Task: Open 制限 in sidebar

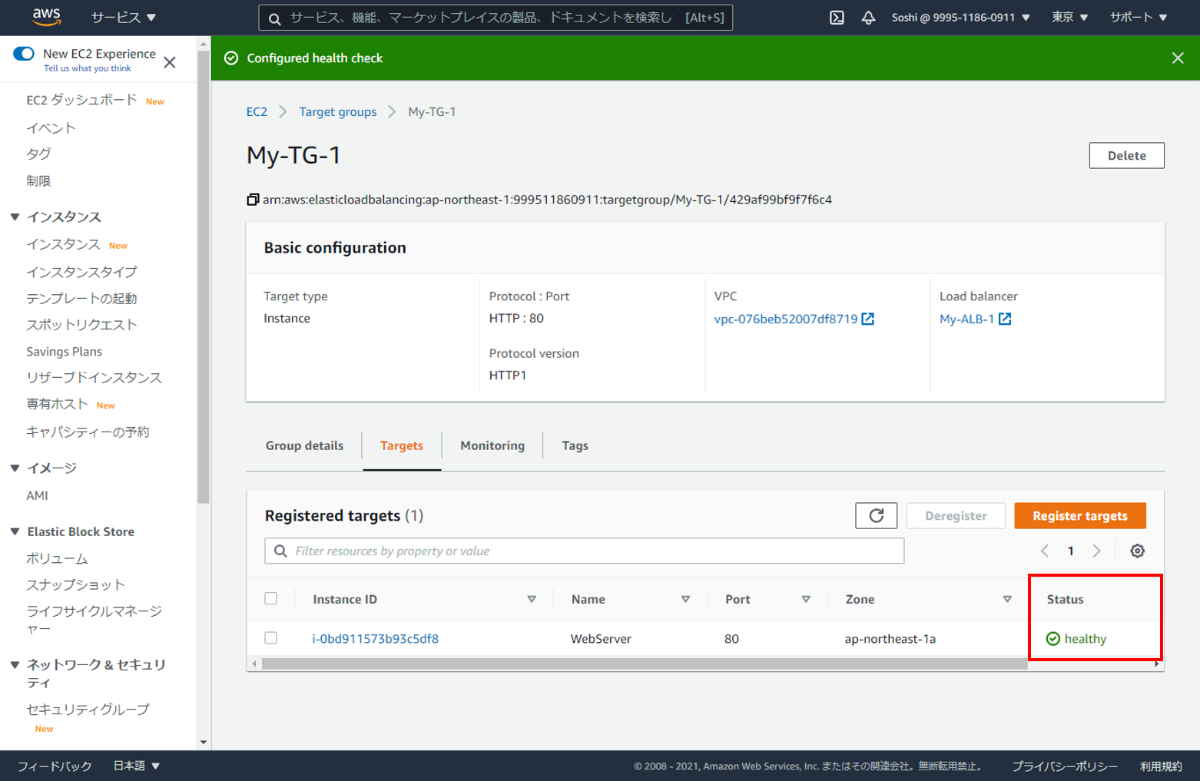Action: point(39,181)
